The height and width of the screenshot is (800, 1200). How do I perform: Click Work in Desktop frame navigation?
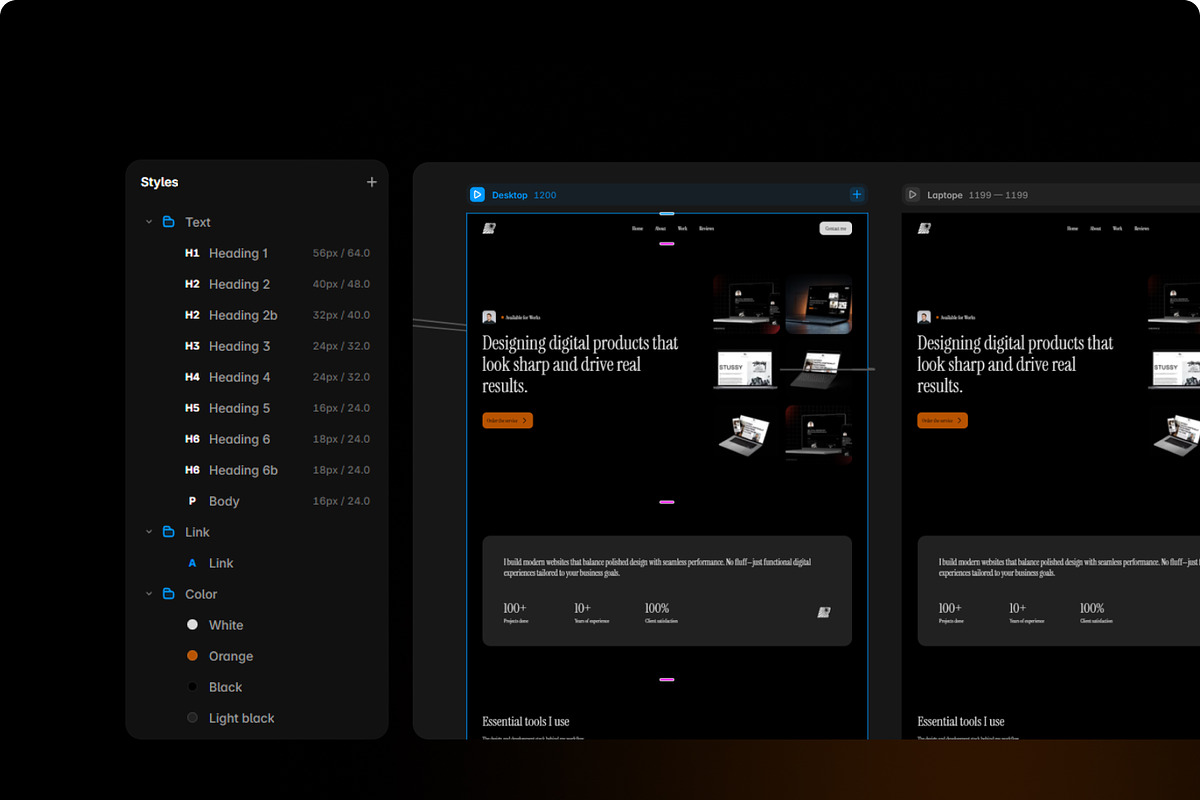pyautogui.click(x=682, y=229)
